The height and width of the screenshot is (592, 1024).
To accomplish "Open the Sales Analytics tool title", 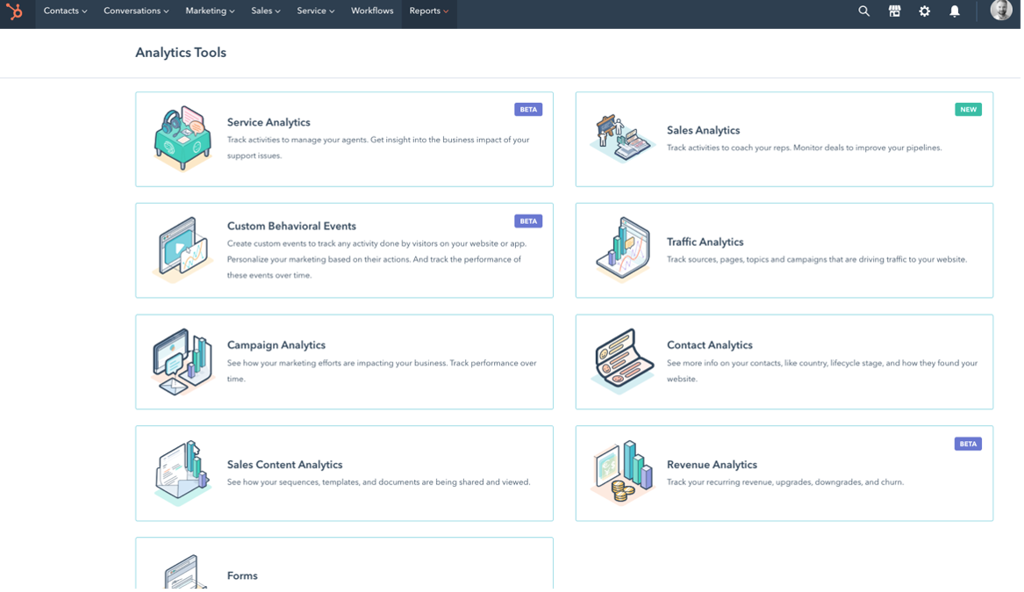I will coord(703,130).
